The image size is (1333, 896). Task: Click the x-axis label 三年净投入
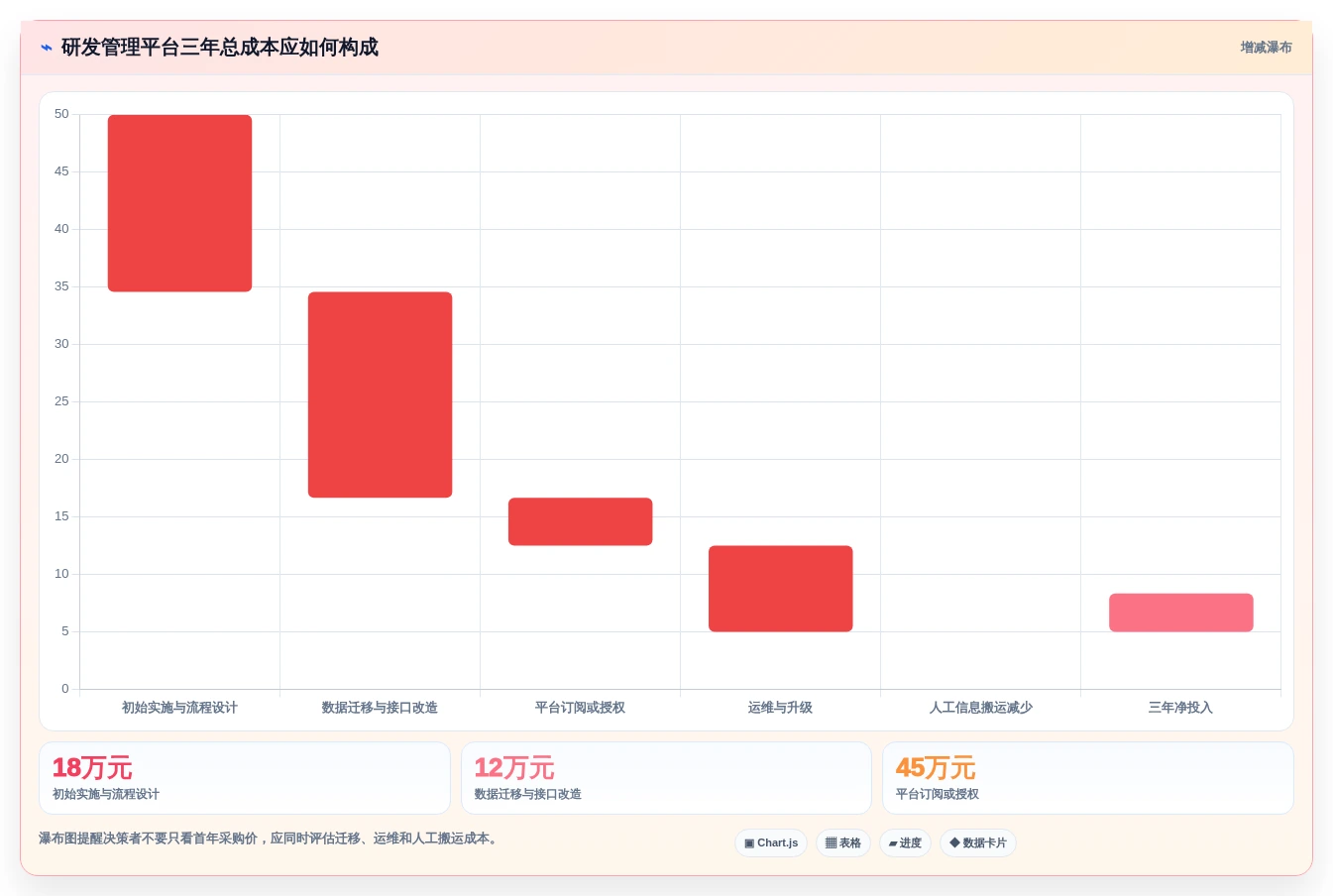point(1180,708)
